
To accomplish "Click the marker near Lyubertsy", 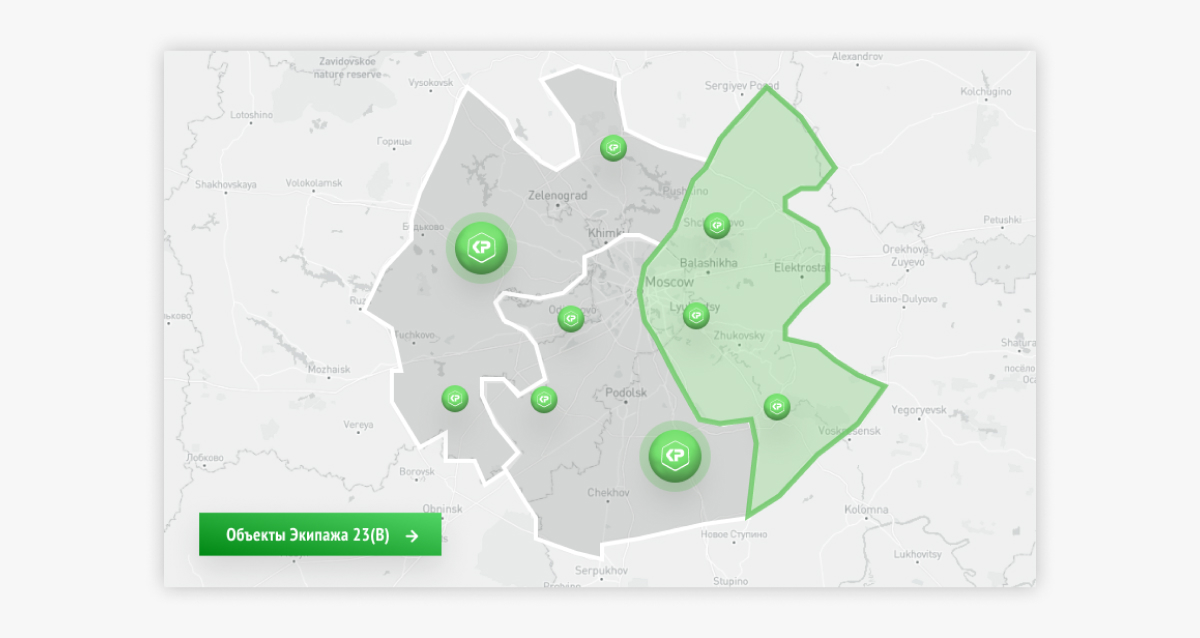I will tap(696, 316).
